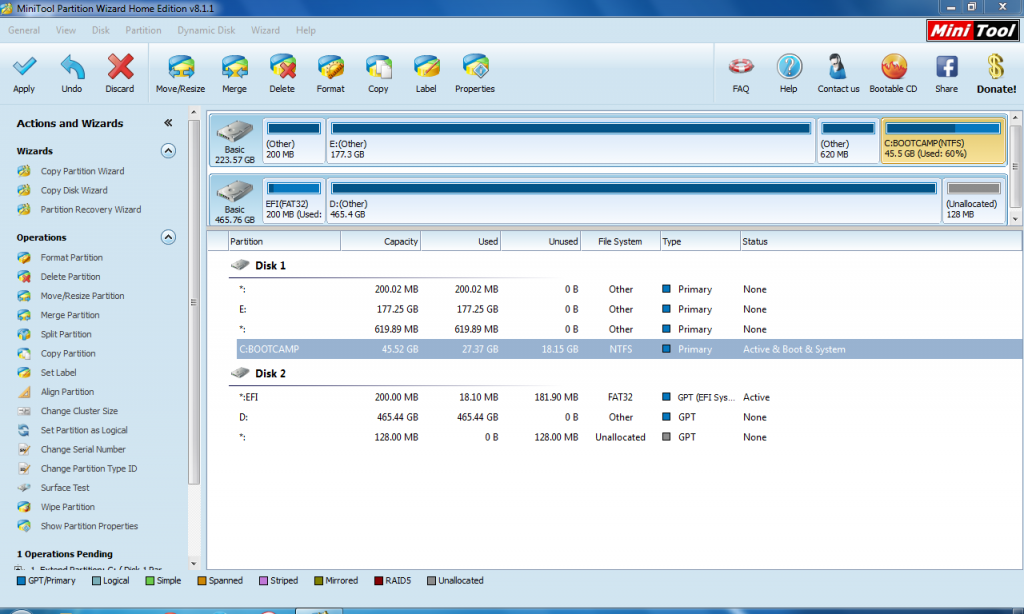Sort by the Capacity column header
The height and width of the screenshot is (614, 1024).
click(x=381, y=242)
